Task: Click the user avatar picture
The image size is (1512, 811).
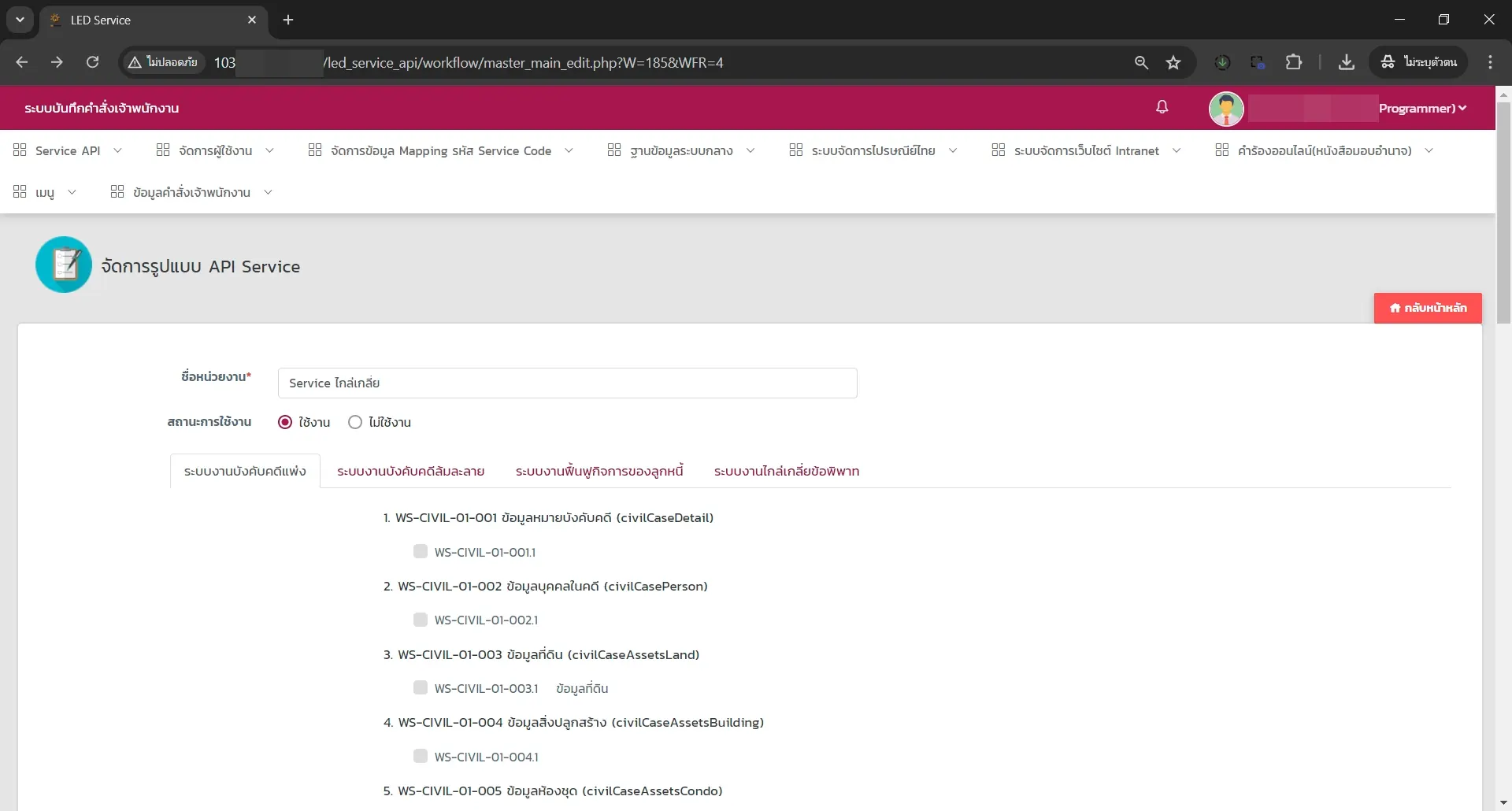Action: tap(1226, 108)
